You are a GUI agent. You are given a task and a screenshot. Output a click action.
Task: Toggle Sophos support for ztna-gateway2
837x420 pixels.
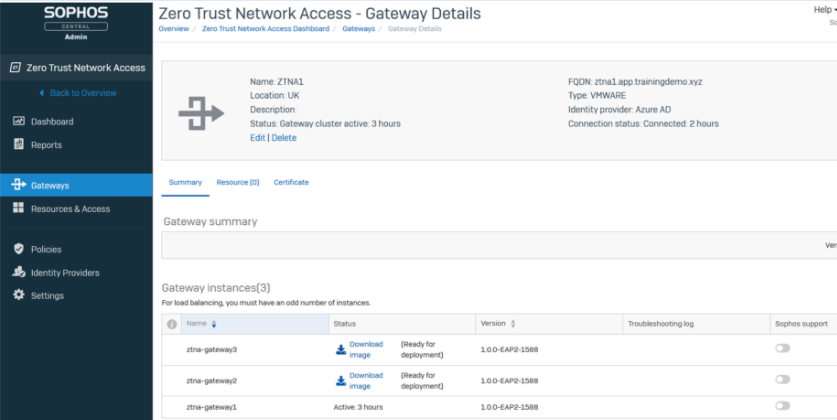point(783,379)
